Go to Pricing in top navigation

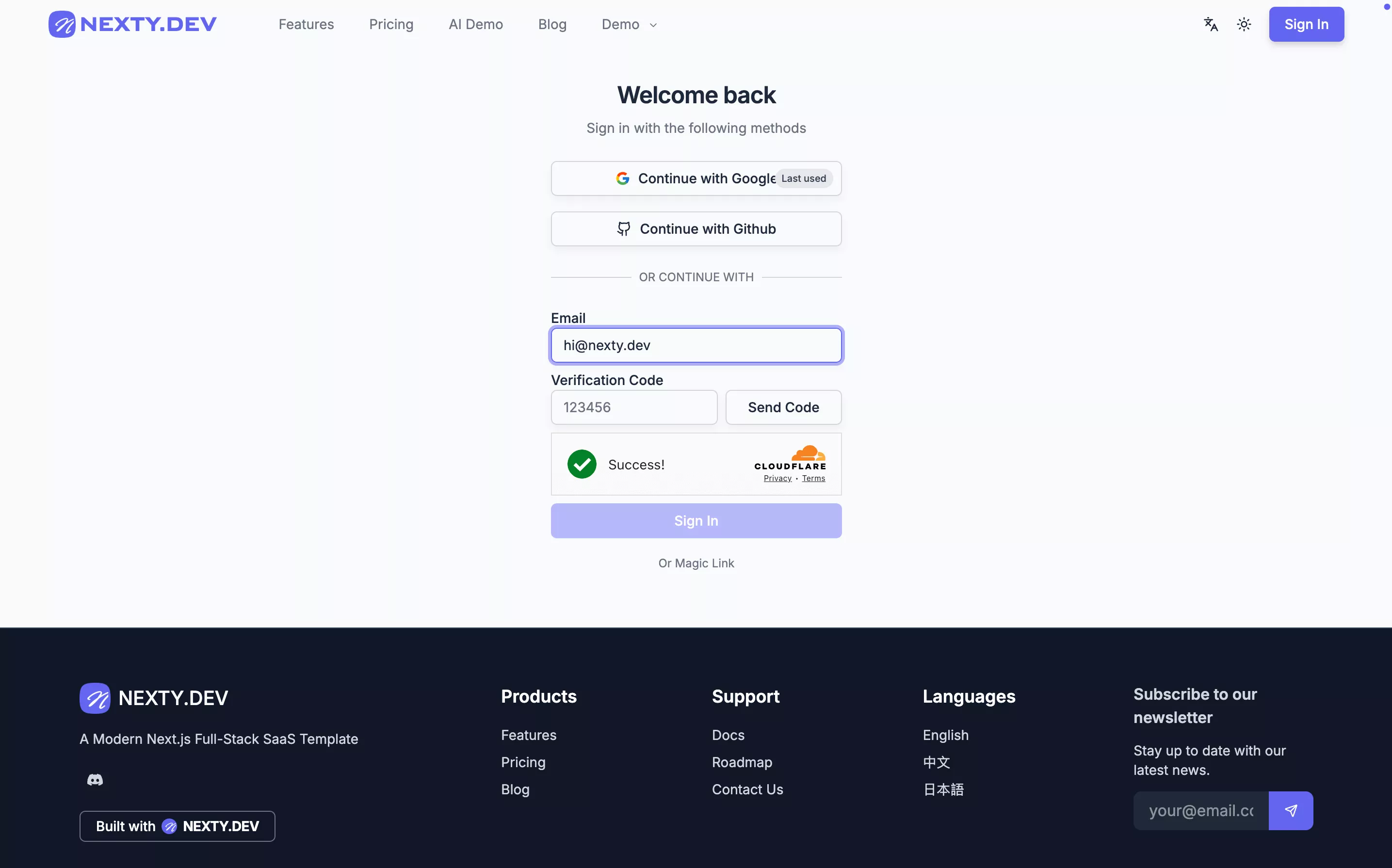[391, 25]
